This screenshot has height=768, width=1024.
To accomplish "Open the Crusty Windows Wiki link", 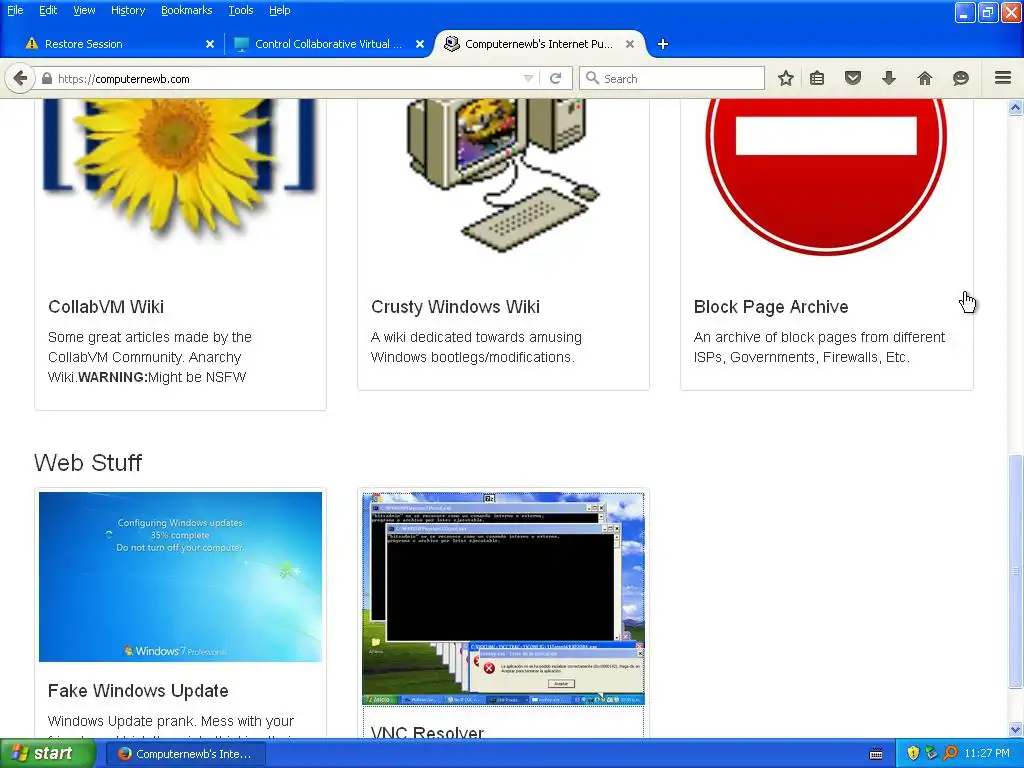I will pyautogui.click(x=455, y=307).
